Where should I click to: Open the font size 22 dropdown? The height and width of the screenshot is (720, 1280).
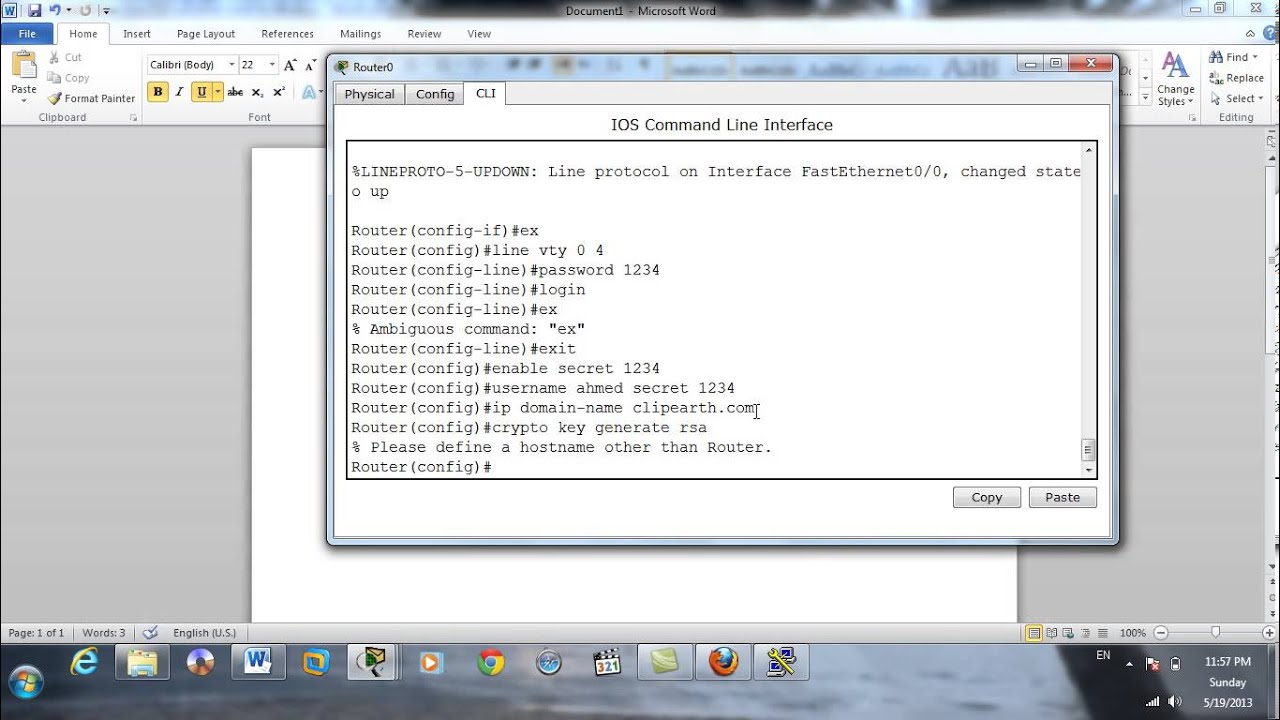272,65
